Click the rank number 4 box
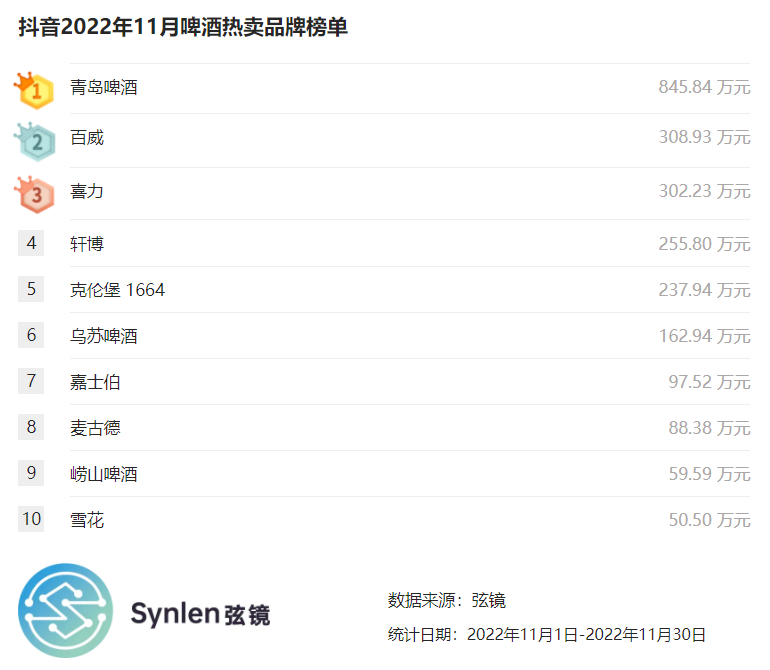This screenshot has width=770, height=670. coord(31,243)
